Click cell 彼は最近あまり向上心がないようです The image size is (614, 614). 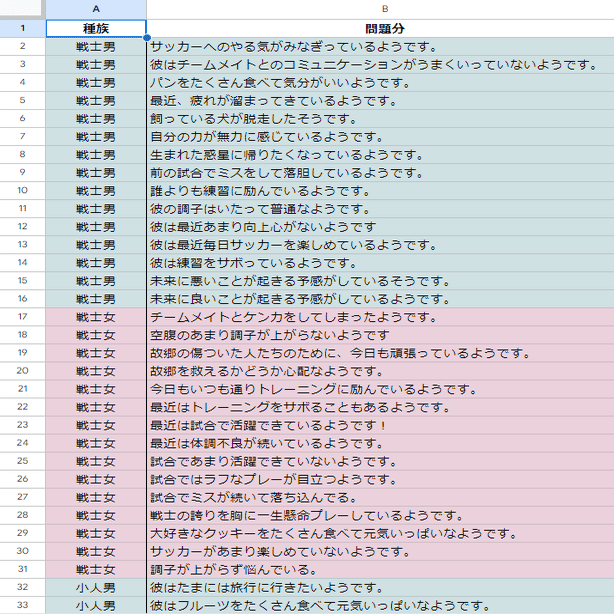click(380, 227)
